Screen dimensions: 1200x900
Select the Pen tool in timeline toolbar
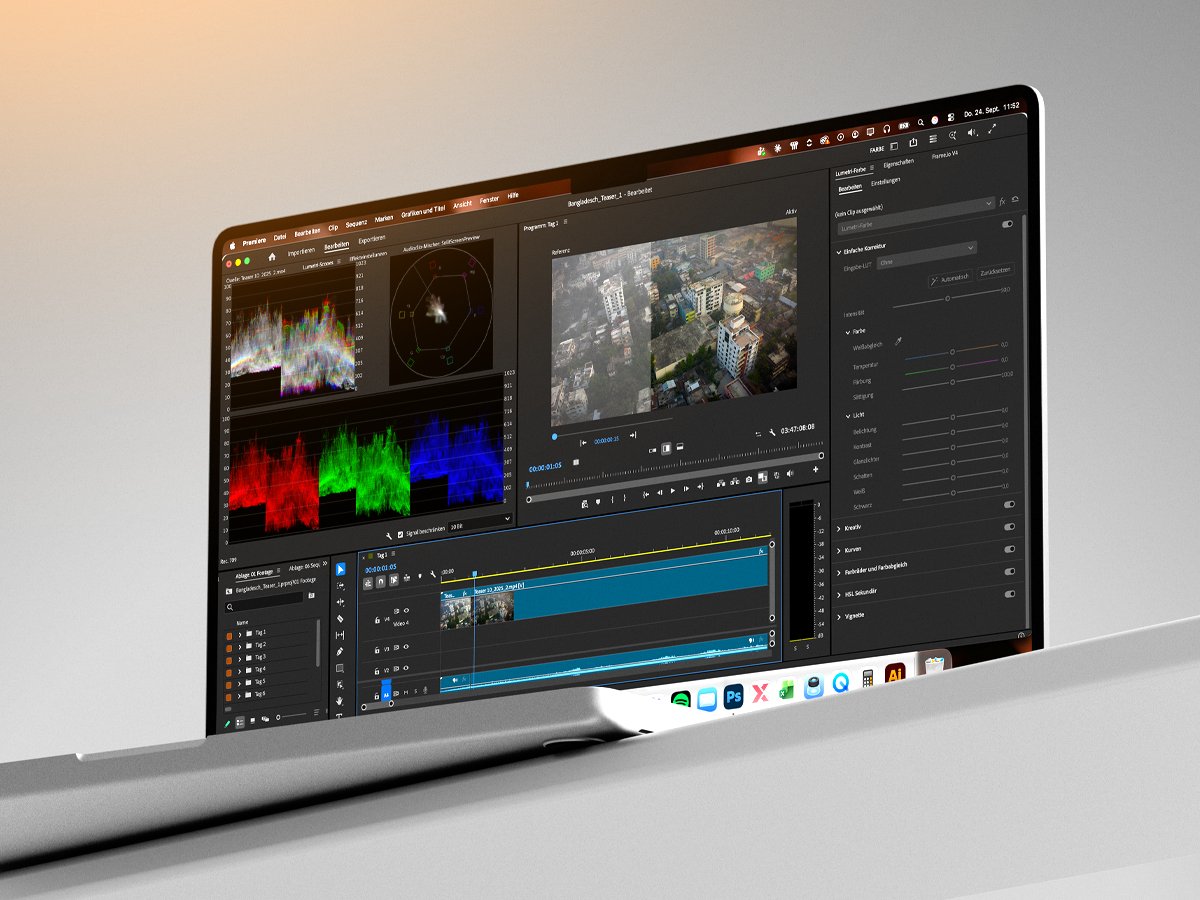340,652
